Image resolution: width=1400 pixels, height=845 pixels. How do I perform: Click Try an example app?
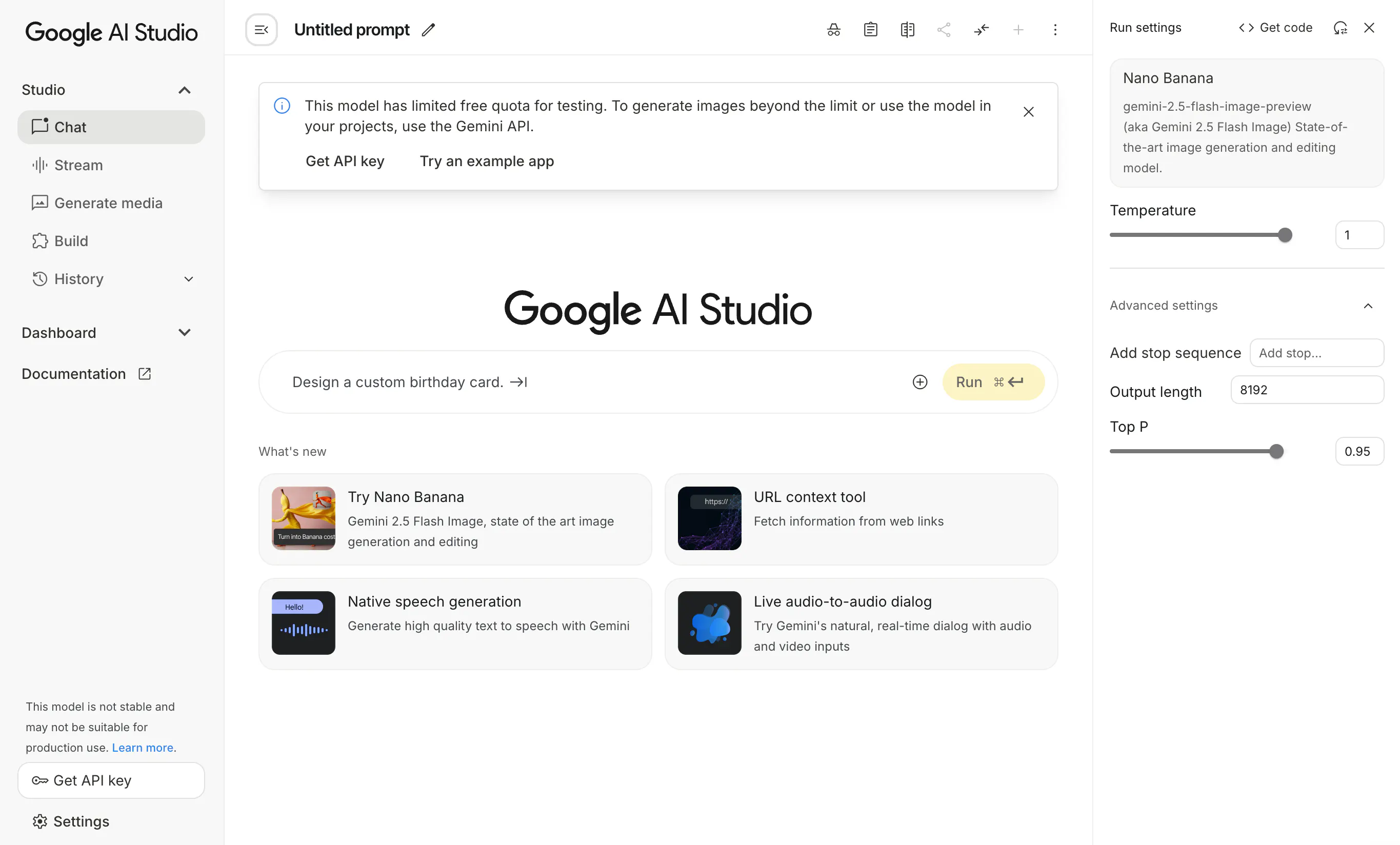(487, 162)
